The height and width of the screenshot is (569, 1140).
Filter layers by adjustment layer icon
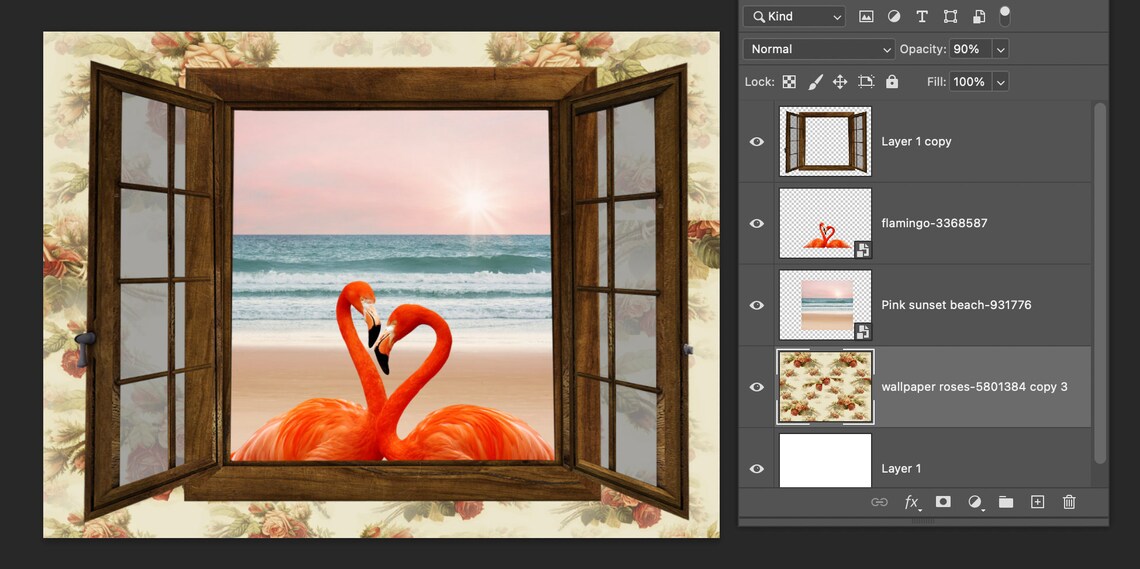[894, 16]
